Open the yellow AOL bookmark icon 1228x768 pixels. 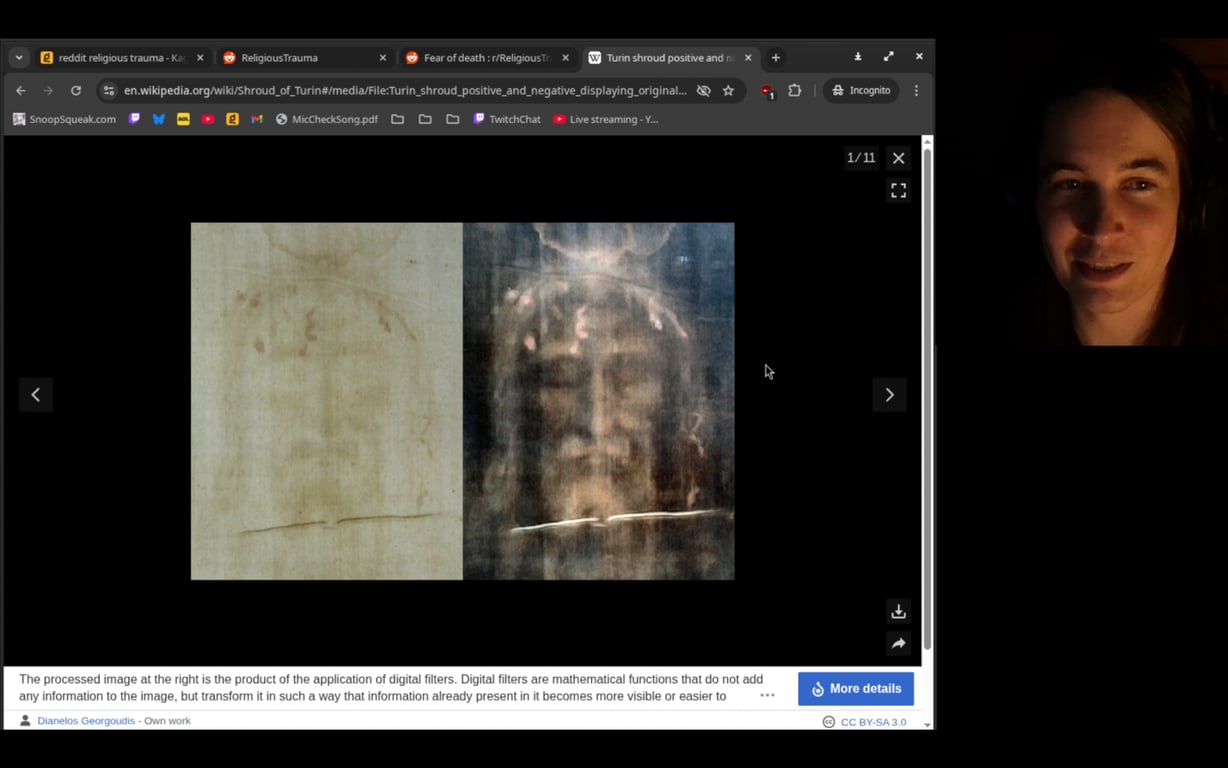click(183, 119)
